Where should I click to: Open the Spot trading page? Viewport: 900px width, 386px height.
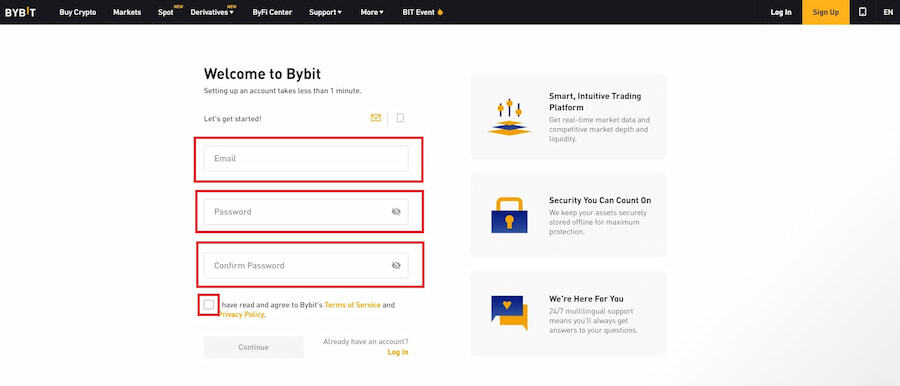(x=165, y=12)
